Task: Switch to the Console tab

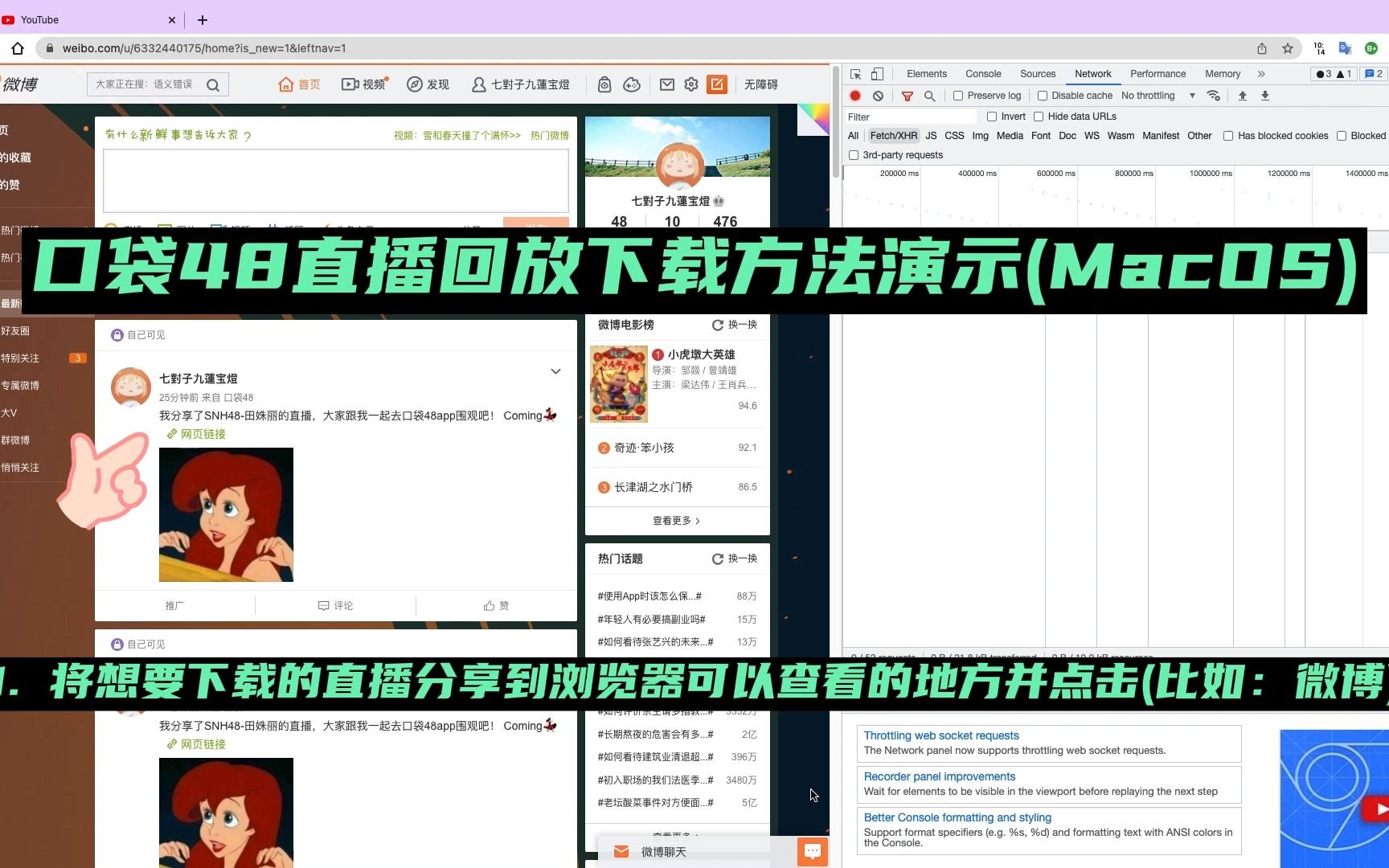Action: [x=983, y=74]
